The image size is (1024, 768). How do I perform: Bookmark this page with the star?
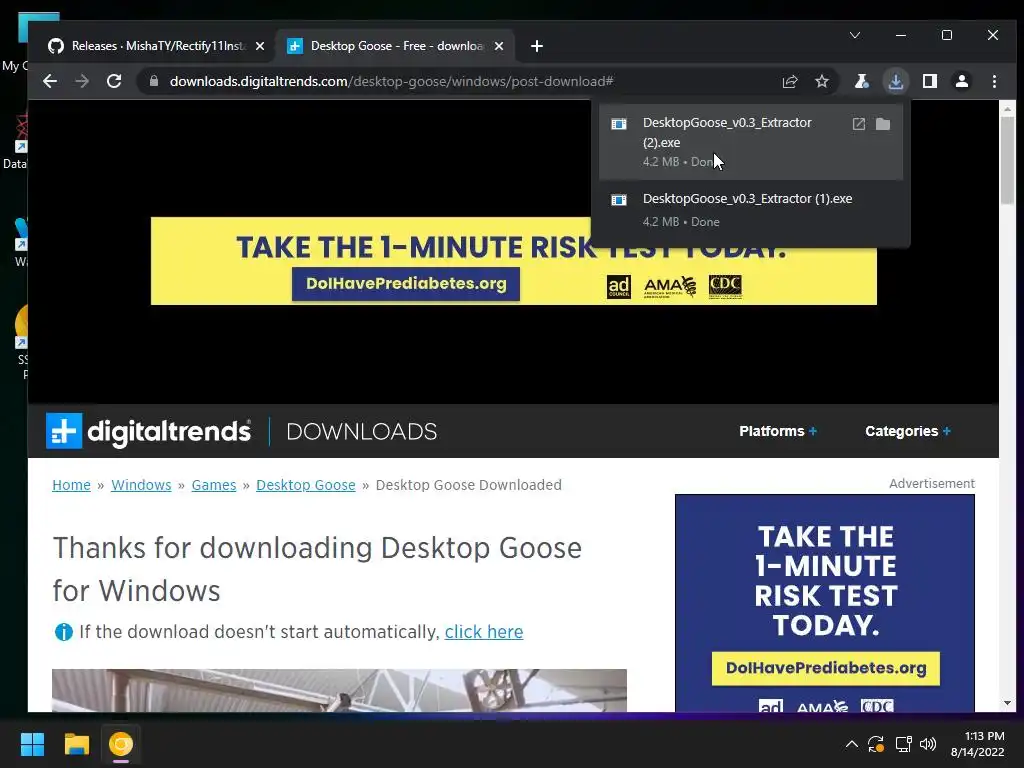tap(822, 81)
